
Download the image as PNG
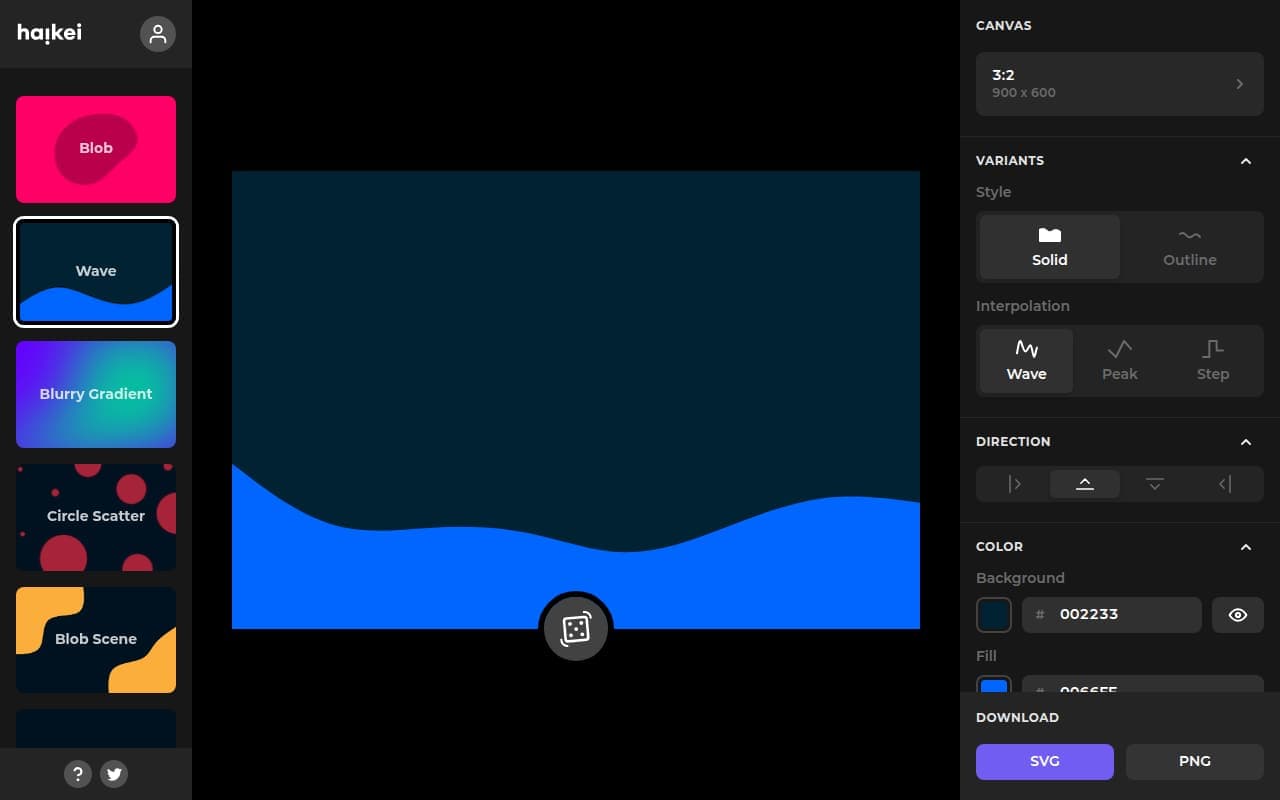[x=1195, y=761]
